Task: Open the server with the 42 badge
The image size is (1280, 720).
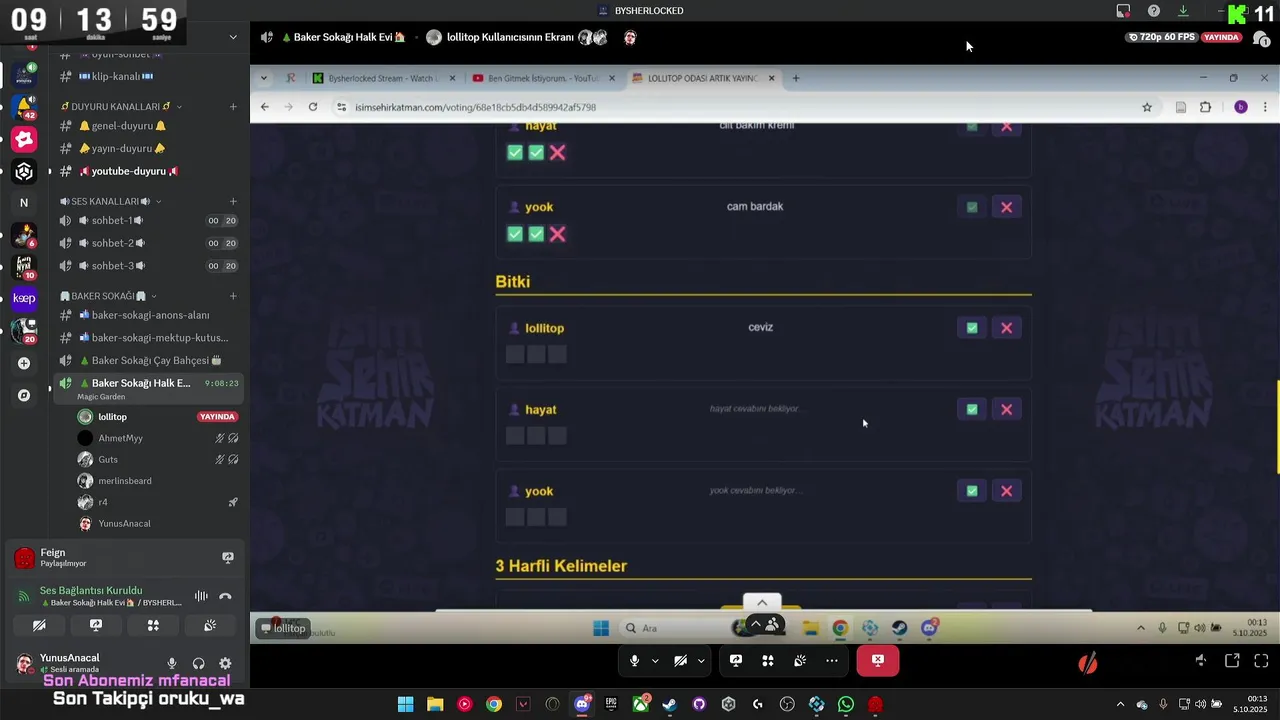Action: 24,107
